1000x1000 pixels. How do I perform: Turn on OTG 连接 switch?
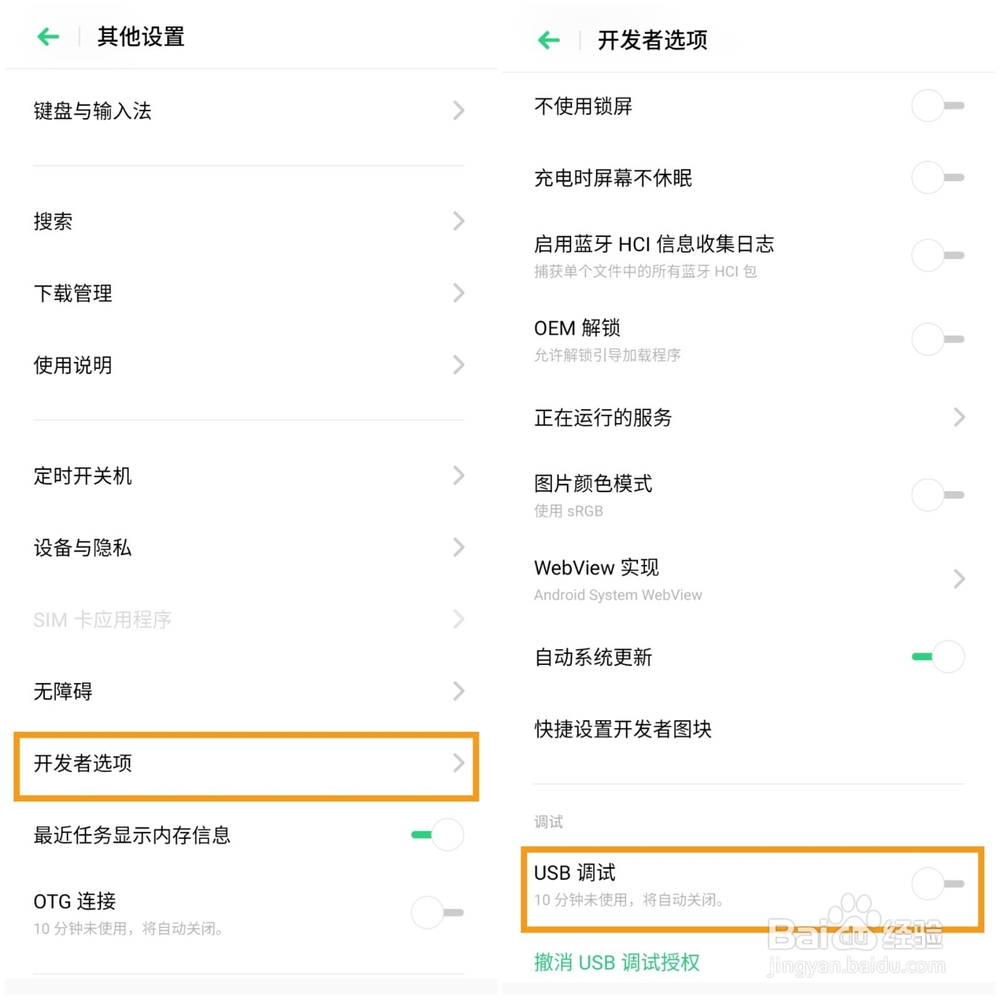[438, 912]
